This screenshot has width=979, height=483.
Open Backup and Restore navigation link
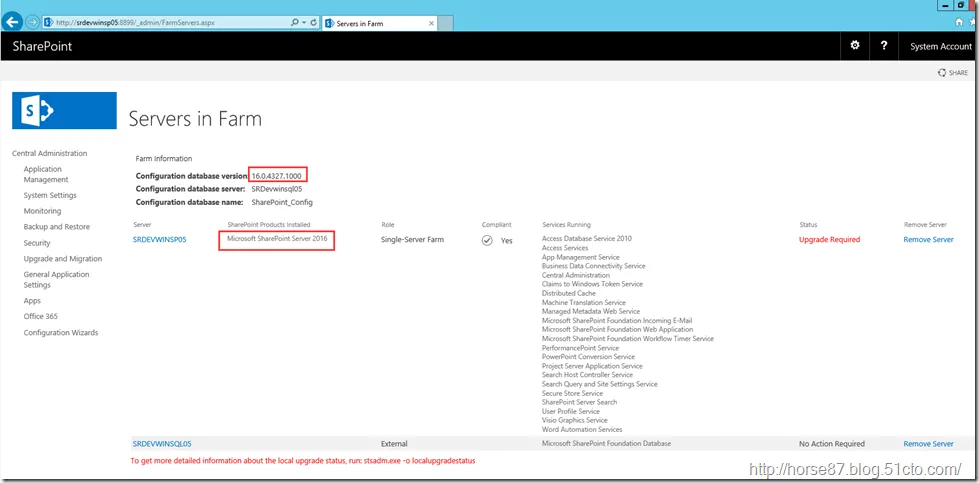(x=57, y=227)
